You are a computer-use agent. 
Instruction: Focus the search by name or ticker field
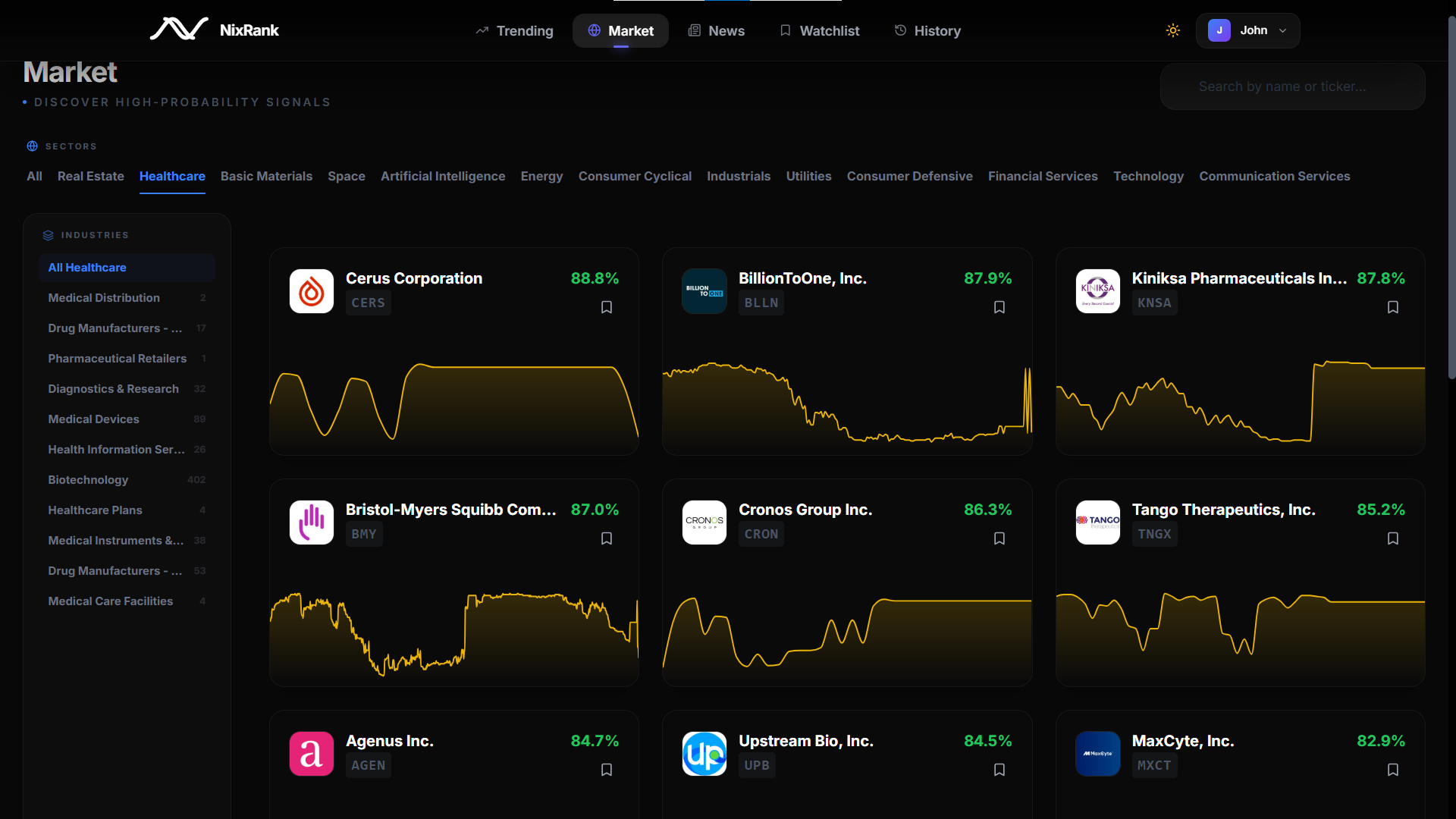point(1293,86)
